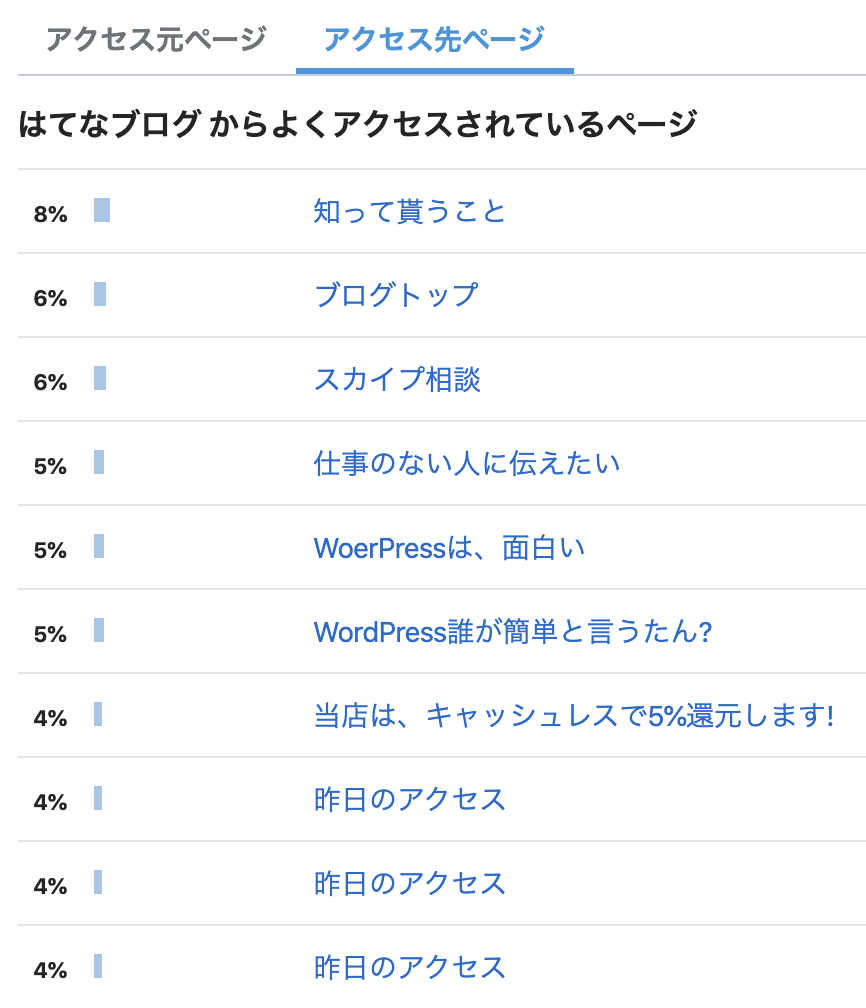Open the WoerPressは、面白い link
Viewport: 866px width, 1008px height.
click(x=449, y=548)
